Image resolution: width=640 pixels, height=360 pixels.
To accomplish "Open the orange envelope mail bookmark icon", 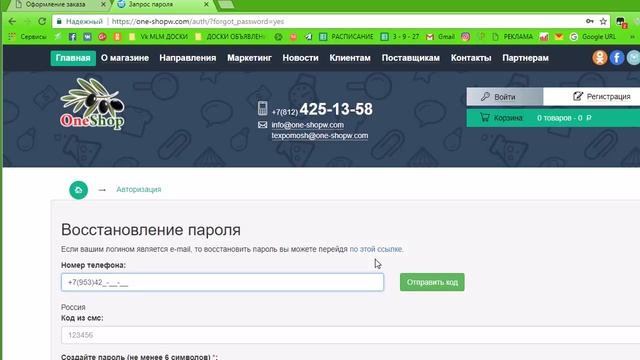I will [559, 37].
